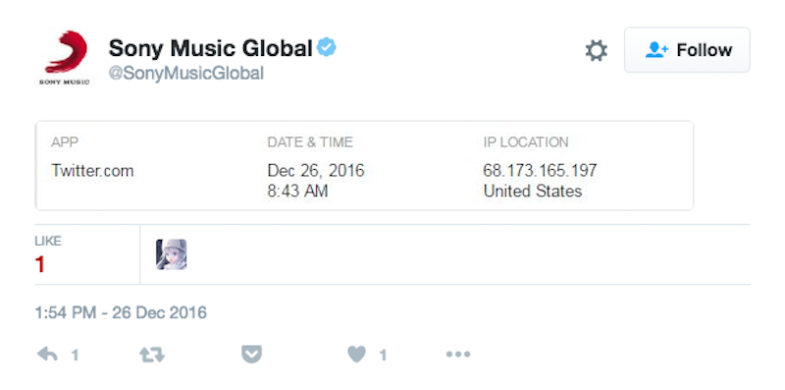Viewport: 785px width, 390px height.
Task: Save the tweet to Pocket
Action: tap(252, 355)
